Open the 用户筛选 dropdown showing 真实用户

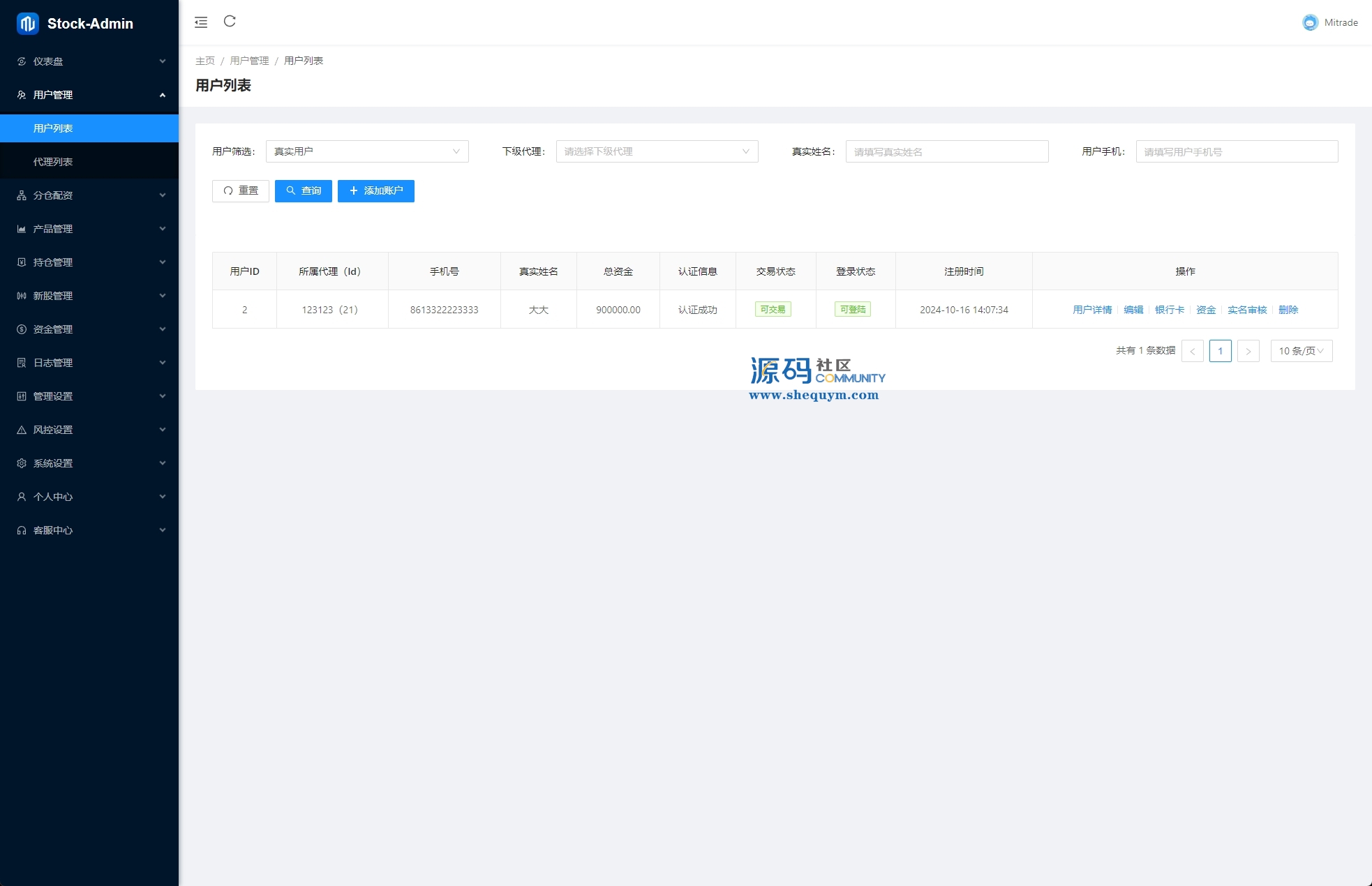[x=367, y=151]
